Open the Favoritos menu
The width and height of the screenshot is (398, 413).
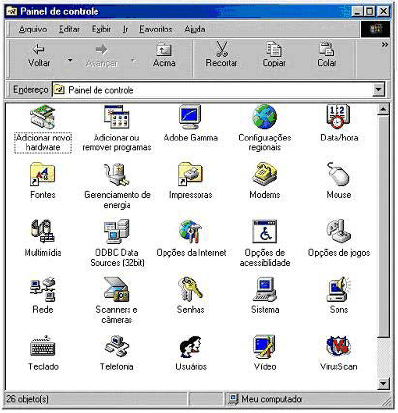tap(156, 29)
